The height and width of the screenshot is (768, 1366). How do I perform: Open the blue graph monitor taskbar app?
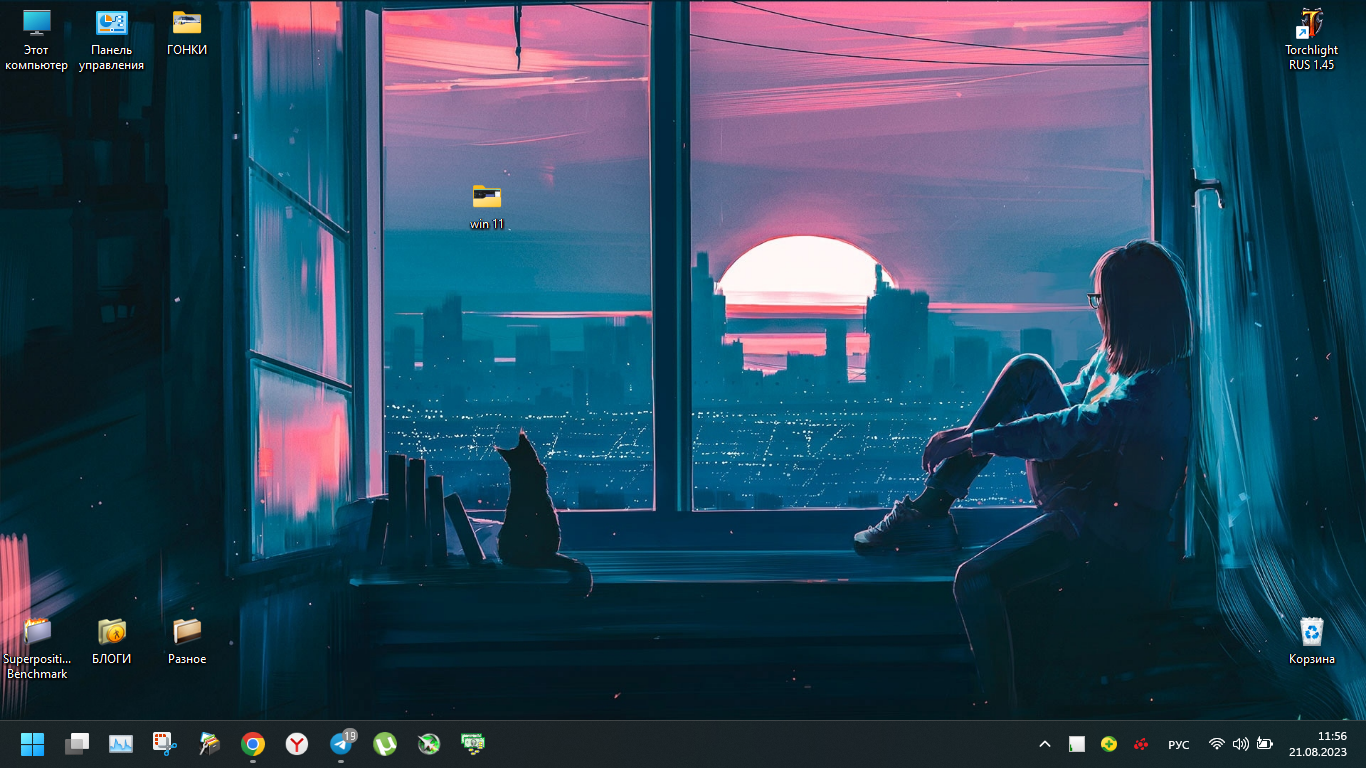click(x=121, y=744)
